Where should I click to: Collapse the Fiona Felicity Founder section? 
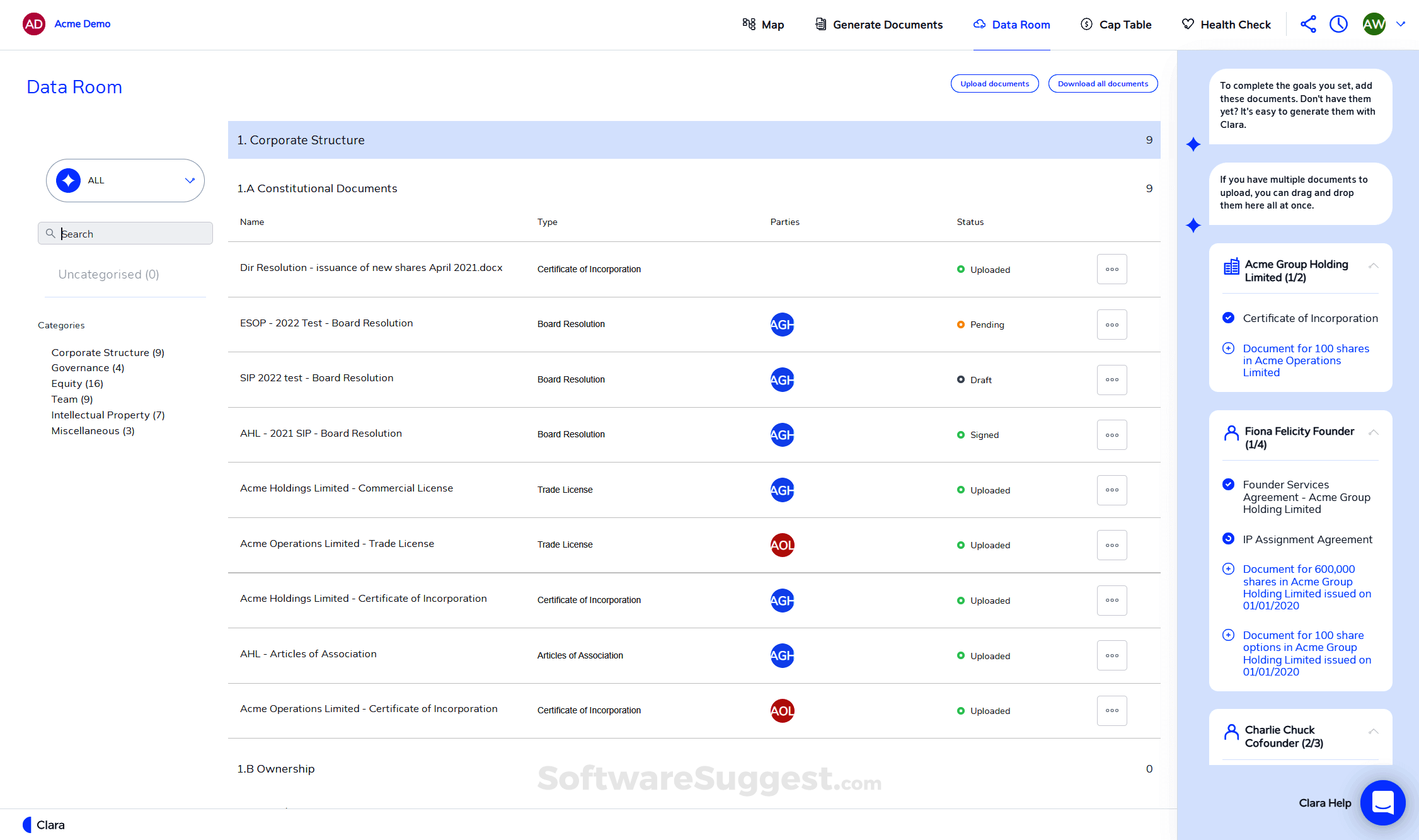pos(1374,432)
